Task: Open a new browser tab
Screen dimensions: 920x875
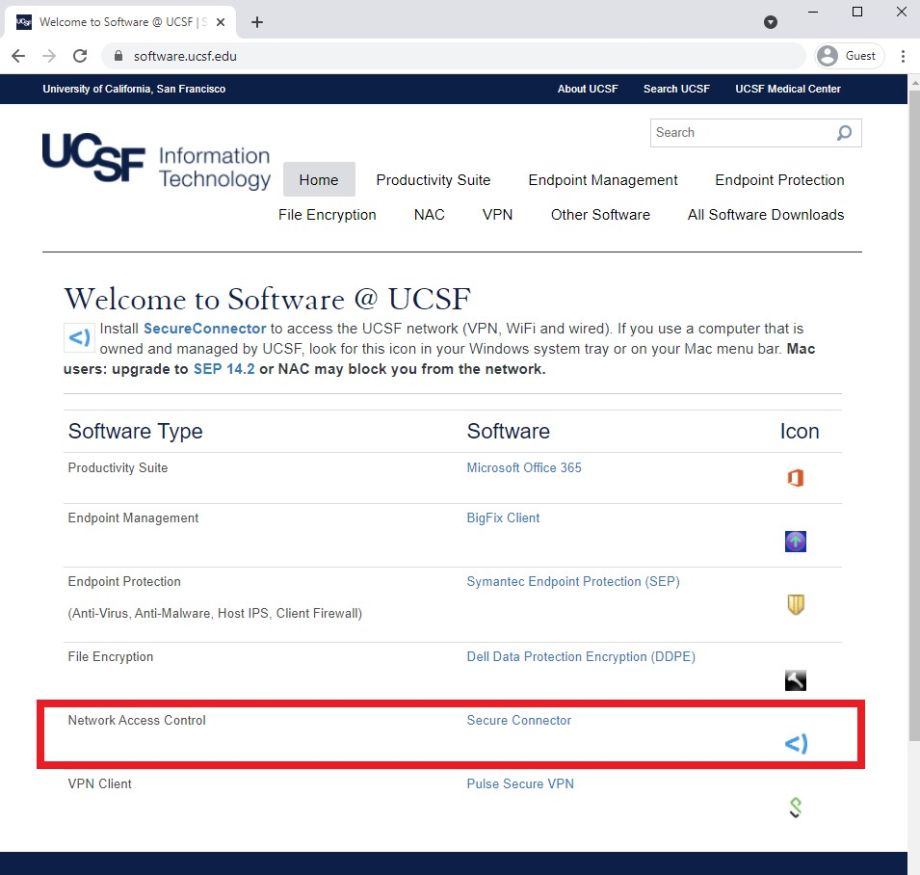Action: tap(257, 22)
